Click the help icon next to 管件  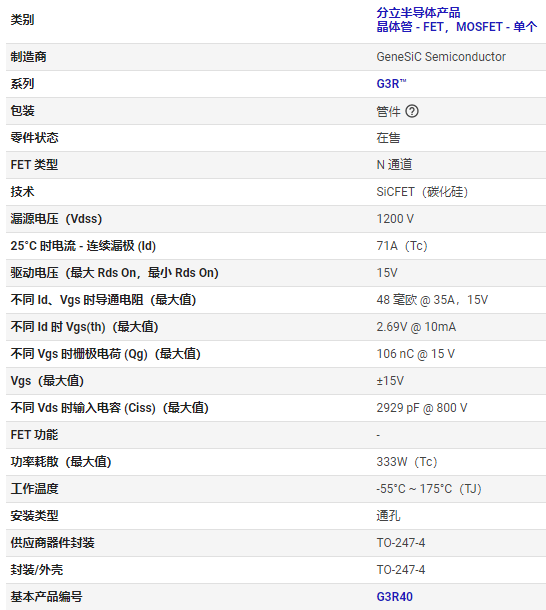(412, 111)
